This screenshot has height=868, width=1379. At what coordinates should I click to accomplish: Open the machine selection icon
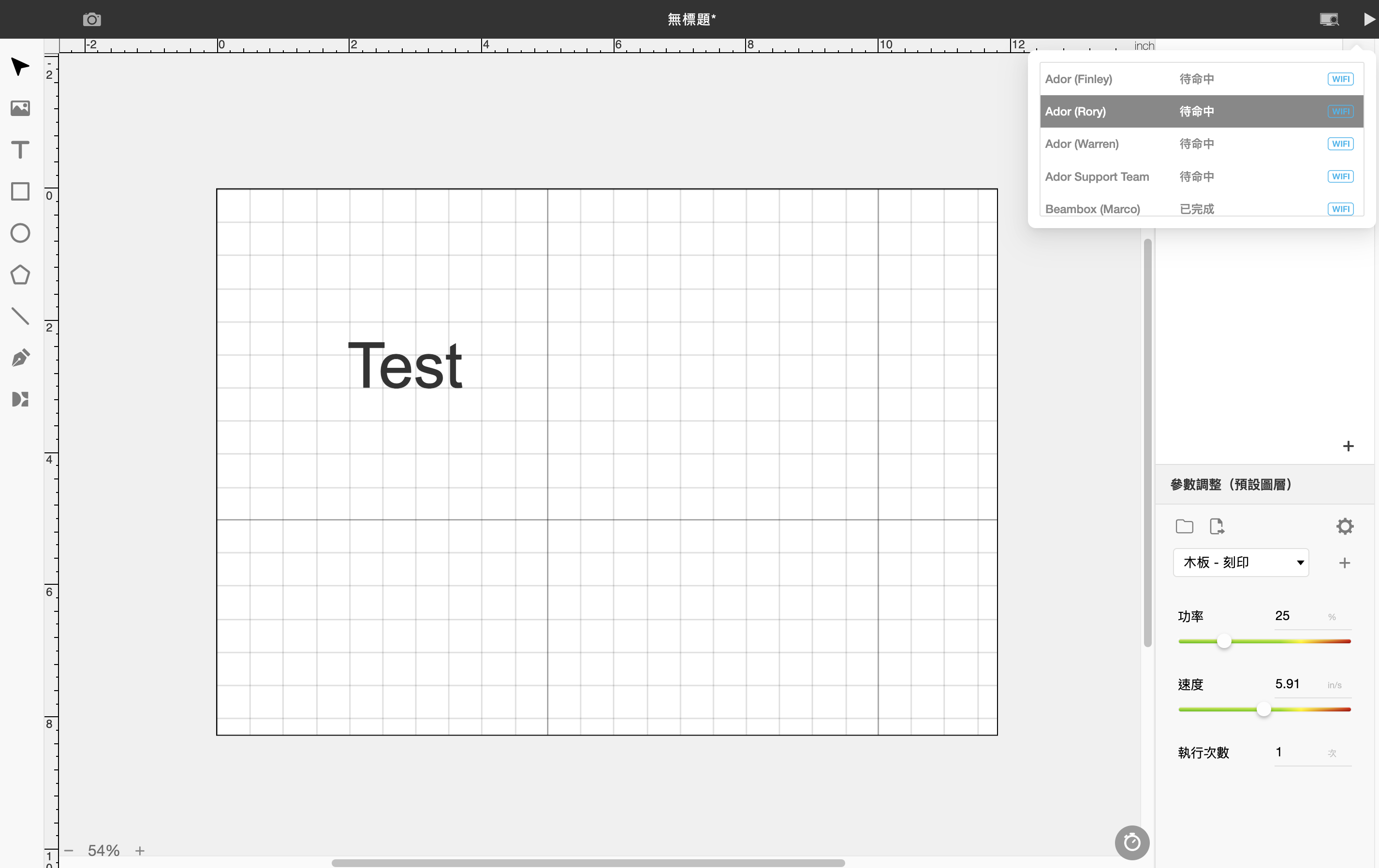[x=1329, y=19]
